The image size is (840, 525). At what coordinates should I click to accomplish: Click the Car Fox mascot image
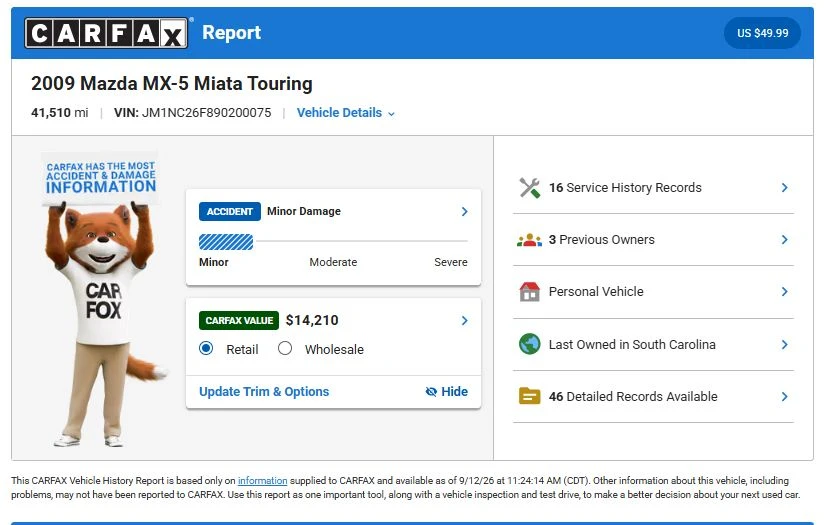105,301
